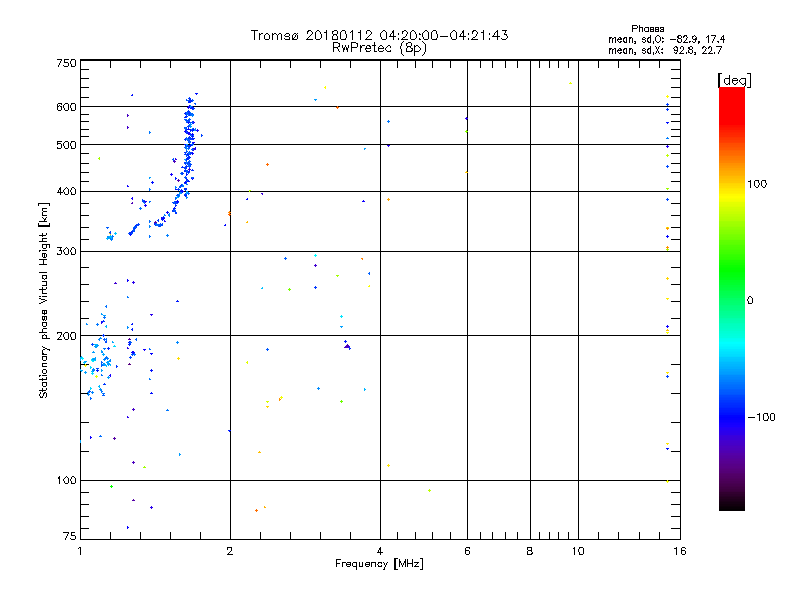This screenshot has height=600, width=800.
Task: Select the "Stationary phase Virtual Height [km]" axis title
Action: point(44,301)
